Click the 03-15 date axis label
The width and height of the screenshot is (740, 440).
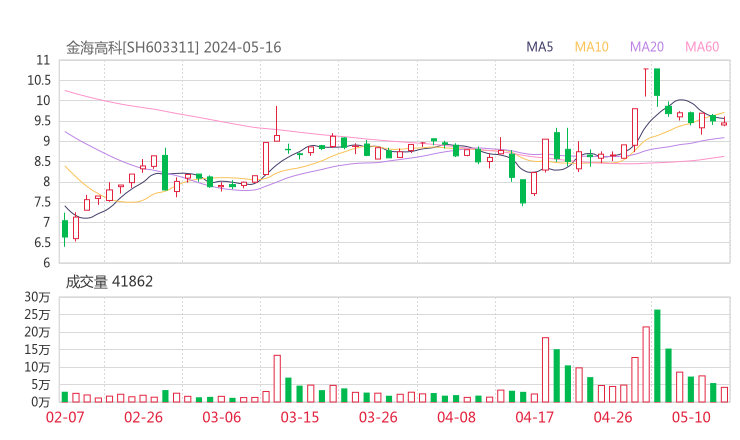click(300, 417)
